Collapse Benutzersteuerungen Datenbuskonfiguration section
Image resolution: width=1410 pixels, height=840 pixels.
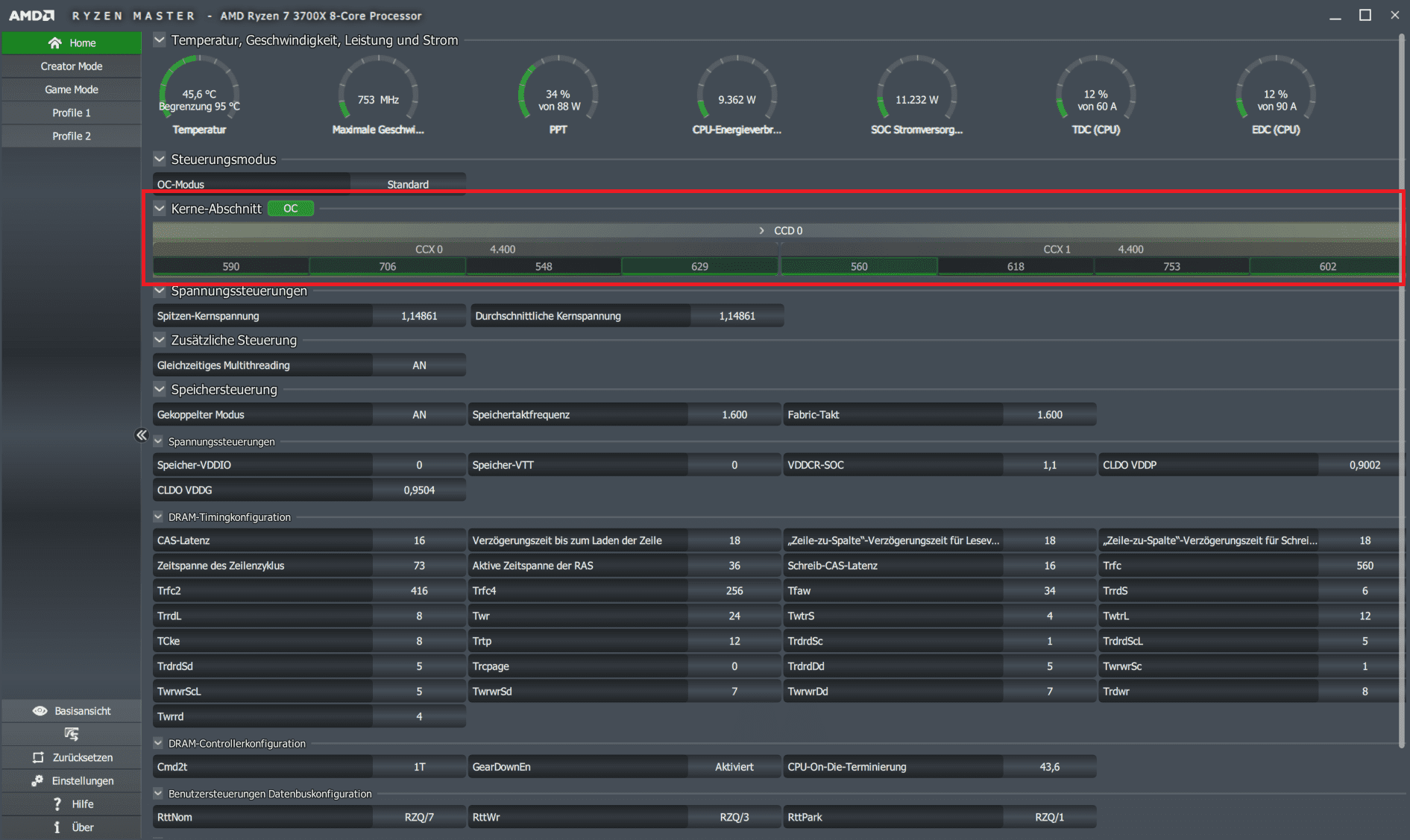coord(158,794)
